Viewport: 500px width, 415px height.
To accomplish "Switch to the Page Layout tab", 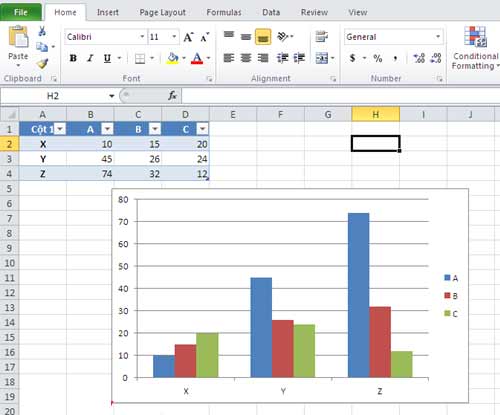I will pos(163,12).
